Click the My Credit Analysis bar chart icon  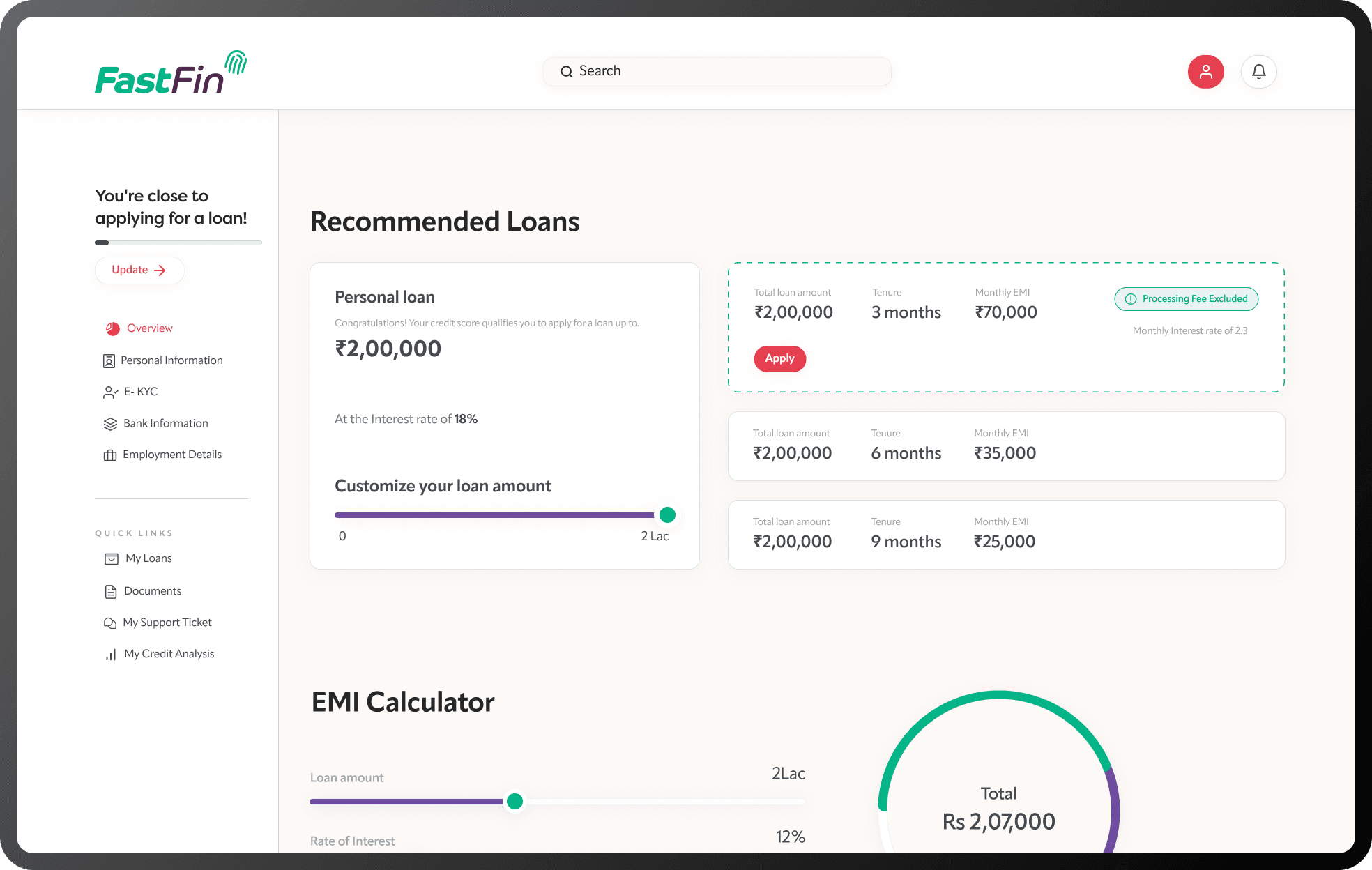point(110,655)
